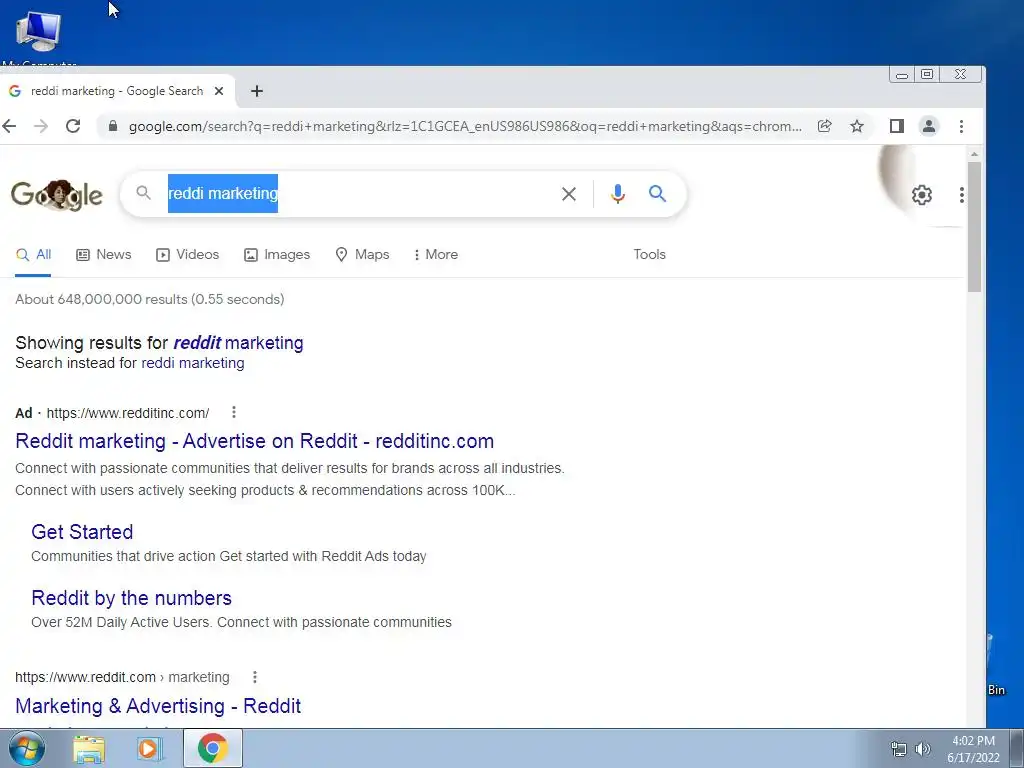The image size is (1024, 768).
Task: Switch to the News tab
Action: 104,255
